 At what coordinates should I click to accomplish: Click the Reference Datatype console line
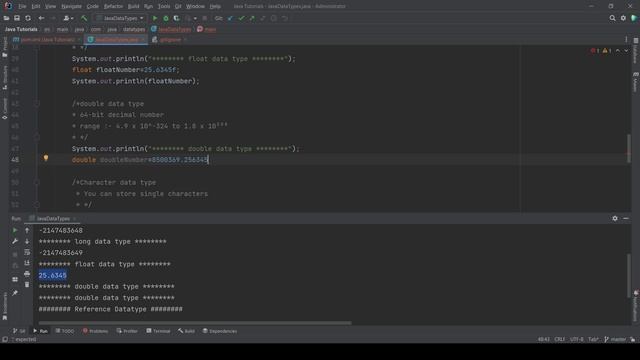[111, 309]
